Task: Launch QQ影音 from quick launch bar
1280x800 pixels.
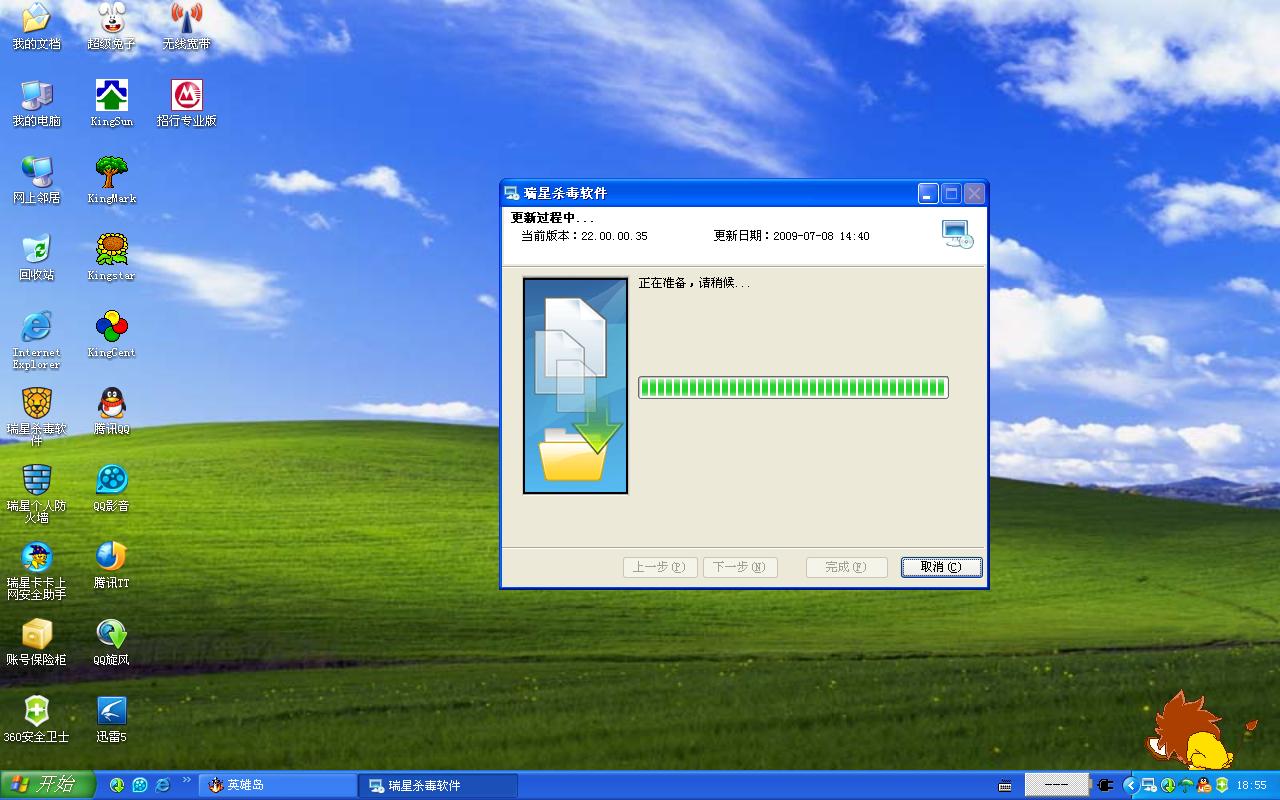Action: coord(140,785)
